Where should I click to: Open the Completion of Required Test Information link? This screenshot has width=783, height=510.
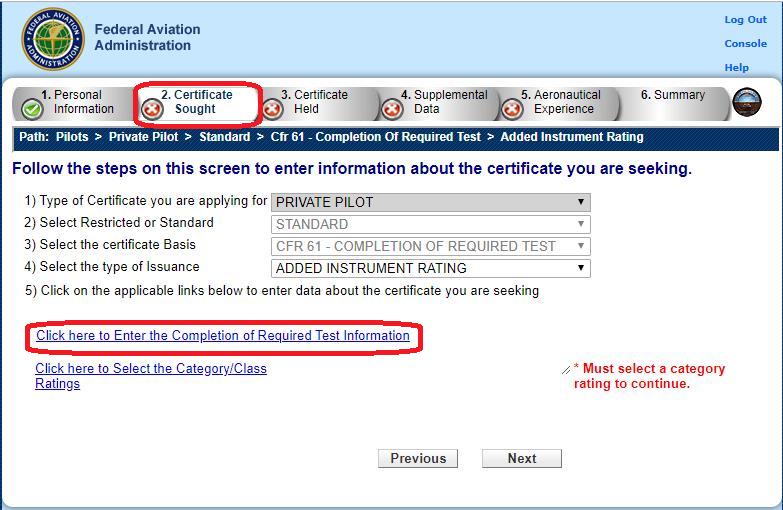pos(223,336)
